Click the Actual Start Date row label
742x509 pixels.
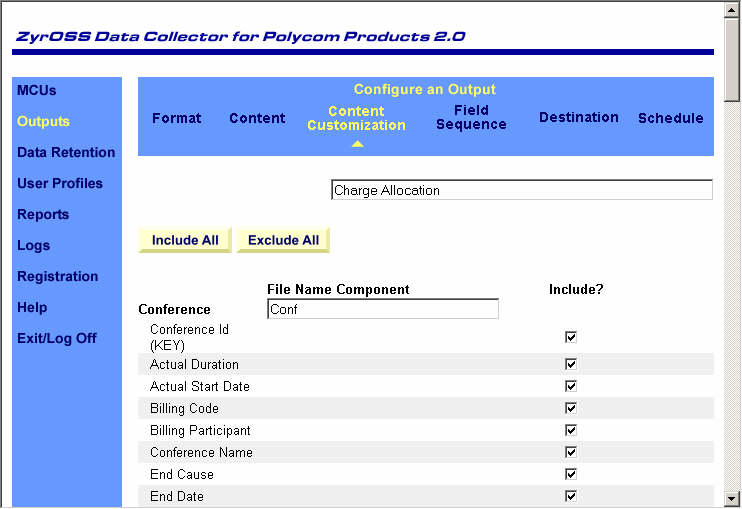tap(200, 386)
